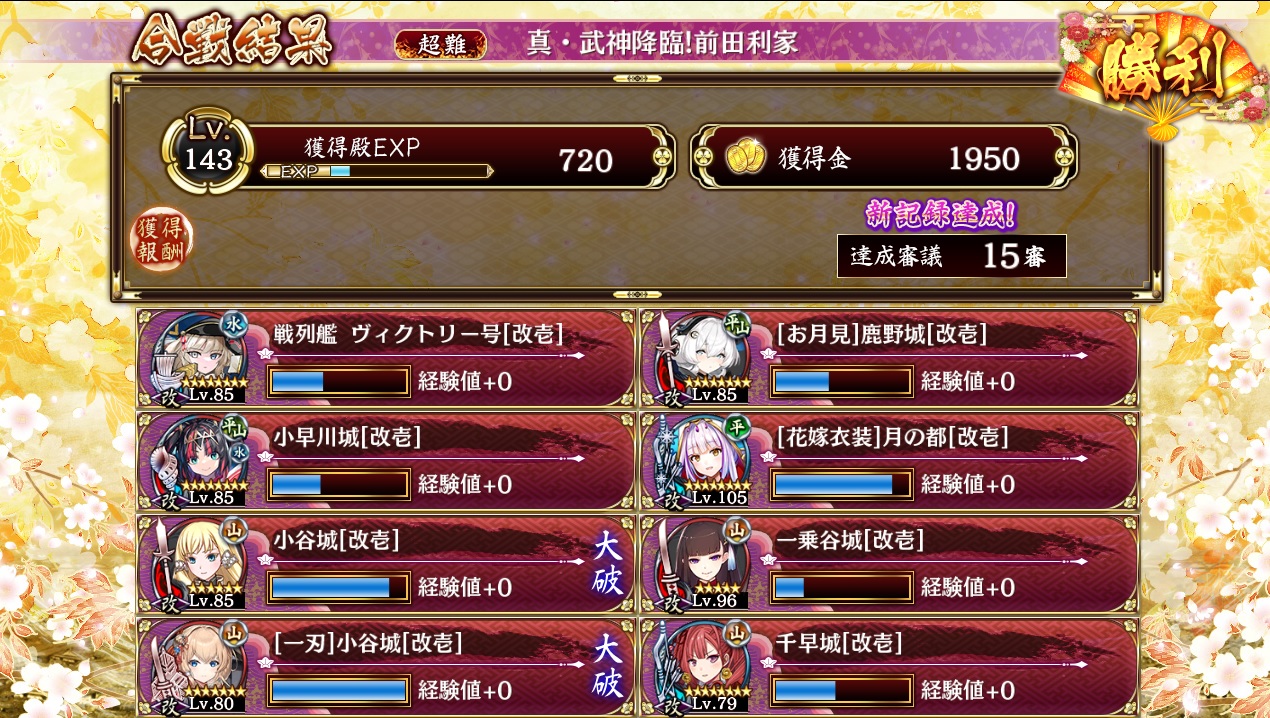
Task: Click the 小谷城[改壱] character portrait
Action: pyautogui.click(x=198, y=564)
